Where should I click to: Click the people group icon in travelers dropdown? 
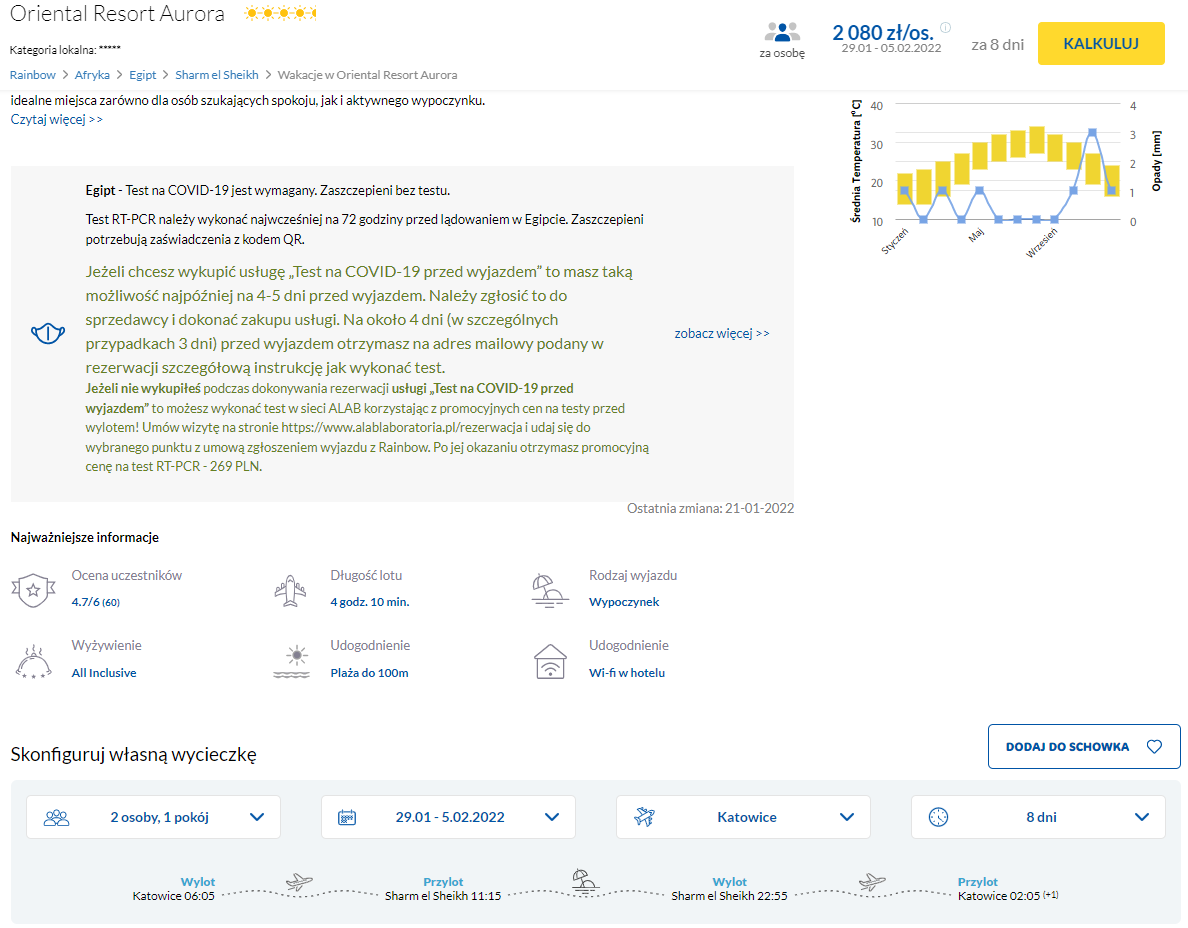coord(57,817)
